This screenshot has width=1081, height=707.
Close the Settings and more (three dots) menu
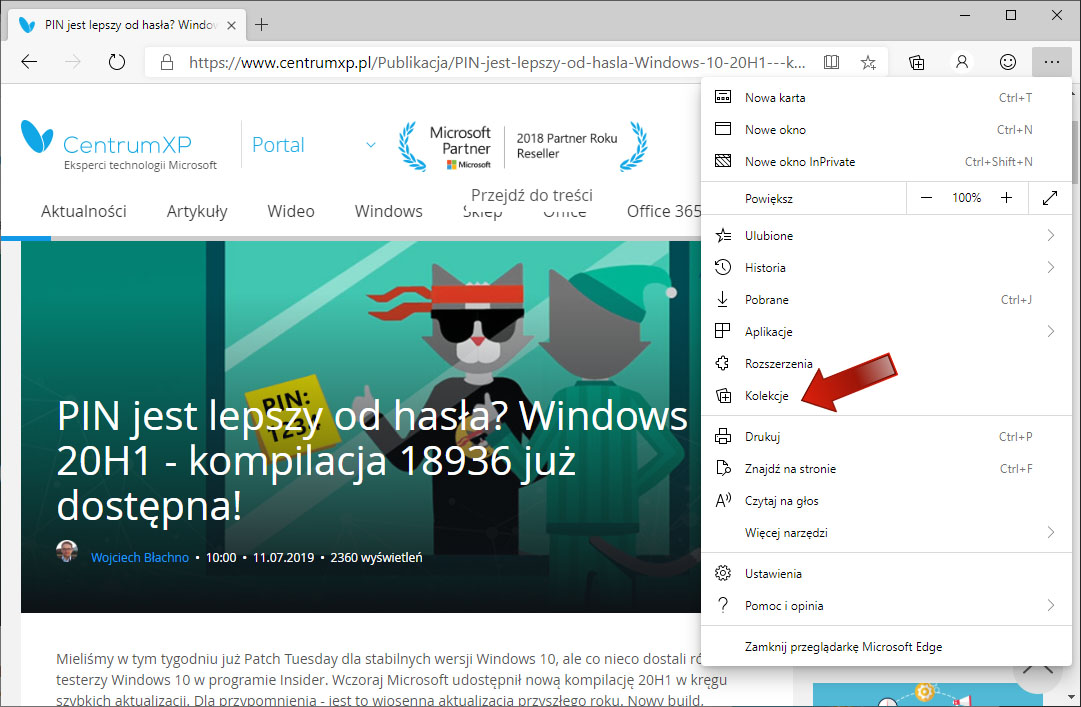pyautogui.click(x=1051, y=62)
